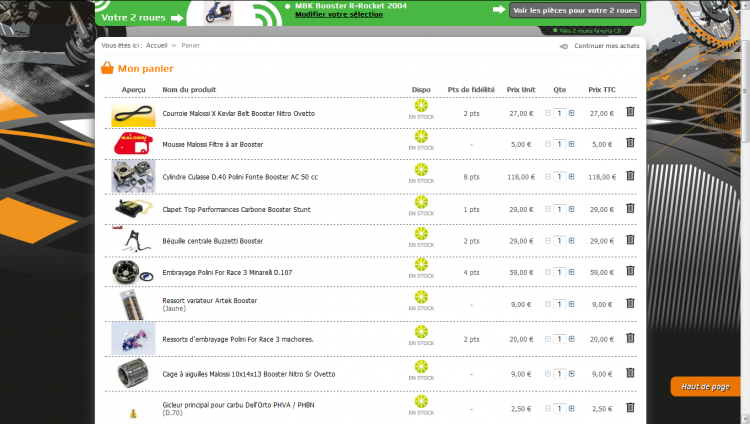This screenshot has width=750, height=424.
Task: Open Cage à aiguilles Malossi 10x14x13 link
Action: point(249,374)
